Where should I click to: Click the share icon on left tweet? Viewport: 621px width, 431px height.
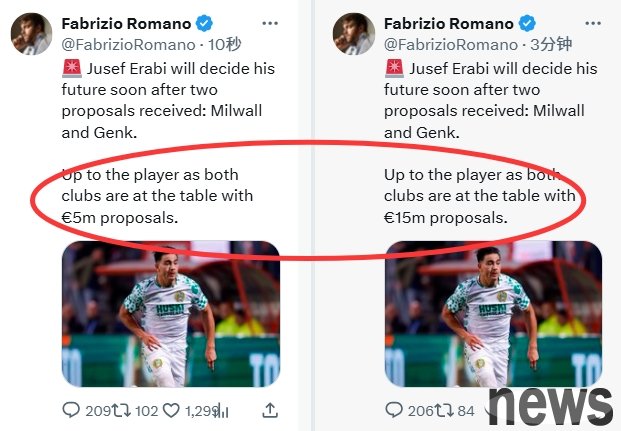pyautogui.click(x=270, y=409)
